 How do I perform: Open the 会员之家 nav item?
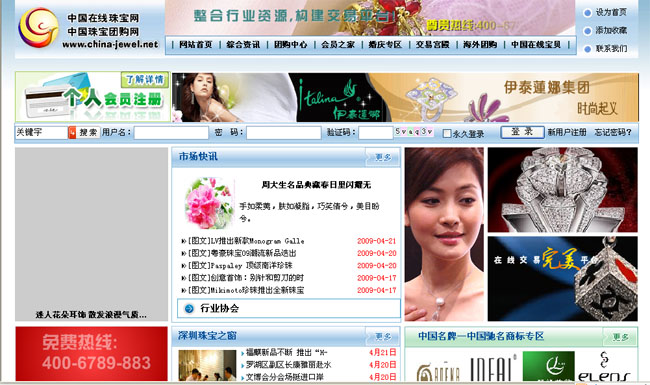click(338, 45)
